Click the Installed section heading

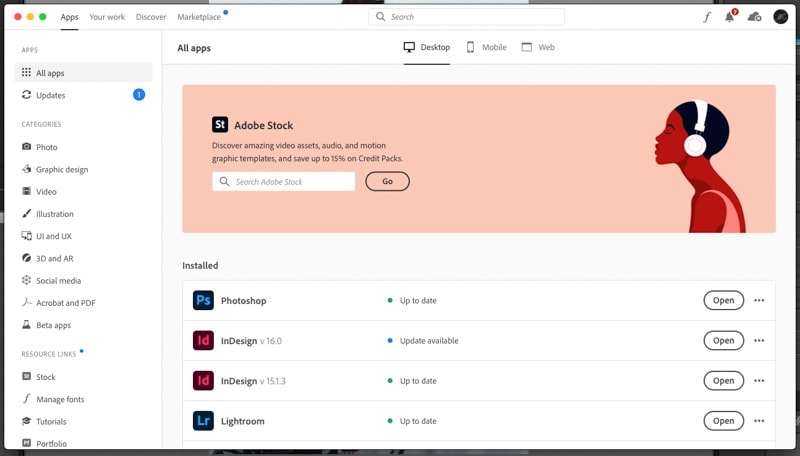click(200, 265)
